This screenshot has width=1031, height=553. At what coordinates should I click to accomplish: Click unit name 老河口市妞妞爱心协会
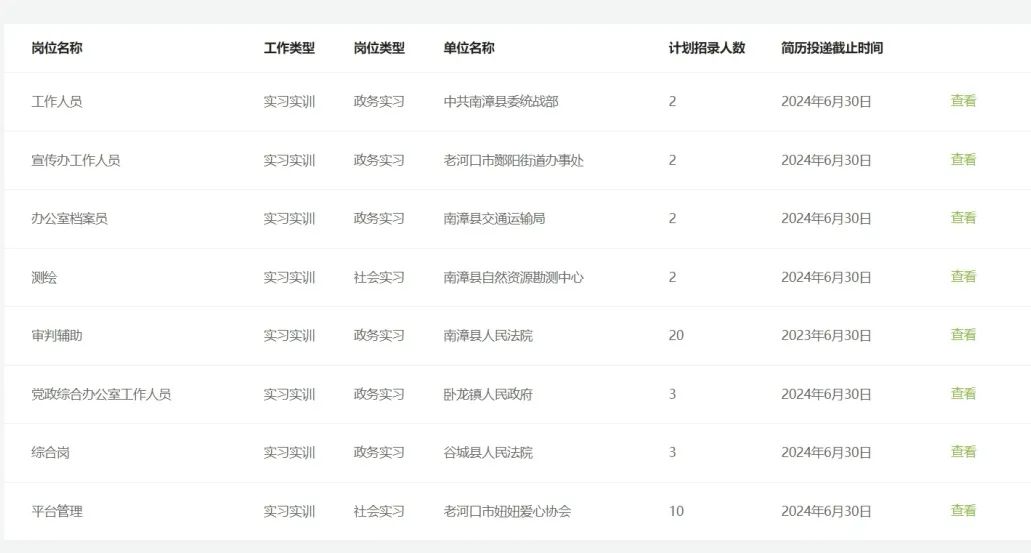click(x=507, y=511)
